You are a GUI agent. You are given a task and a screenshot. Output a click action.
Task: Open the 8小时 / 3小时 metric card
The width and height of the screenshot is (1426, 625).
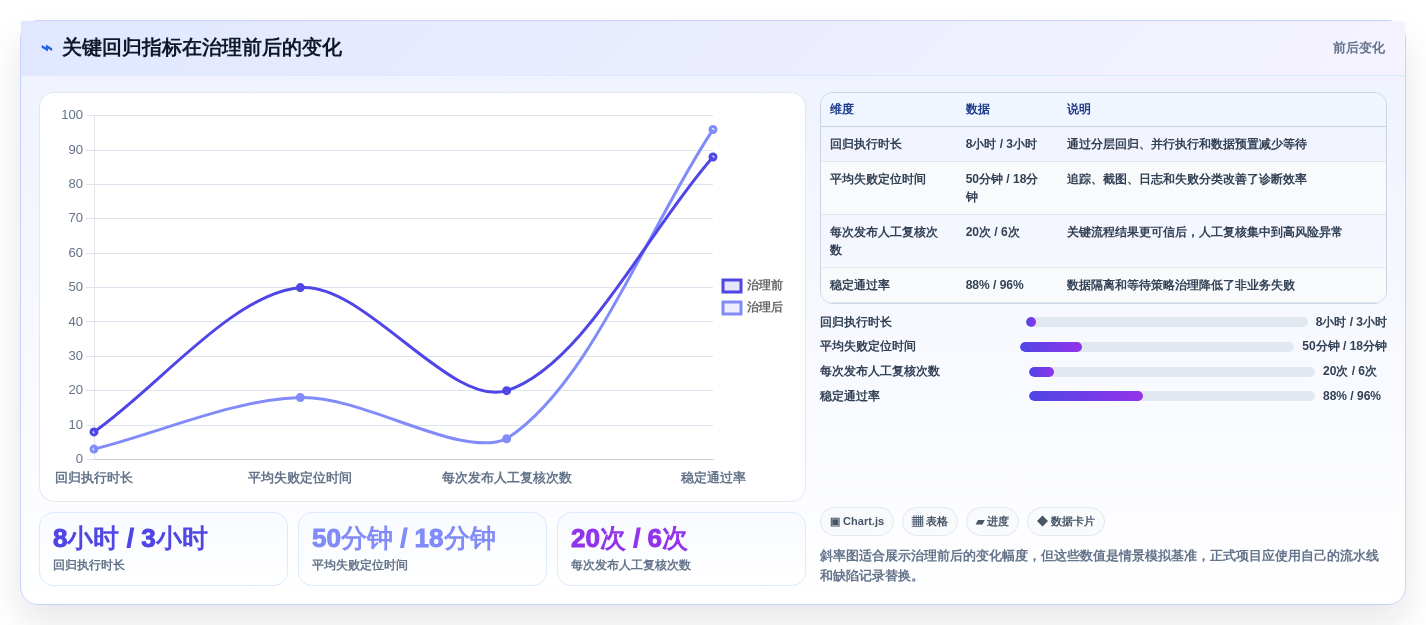coord(163,549)
